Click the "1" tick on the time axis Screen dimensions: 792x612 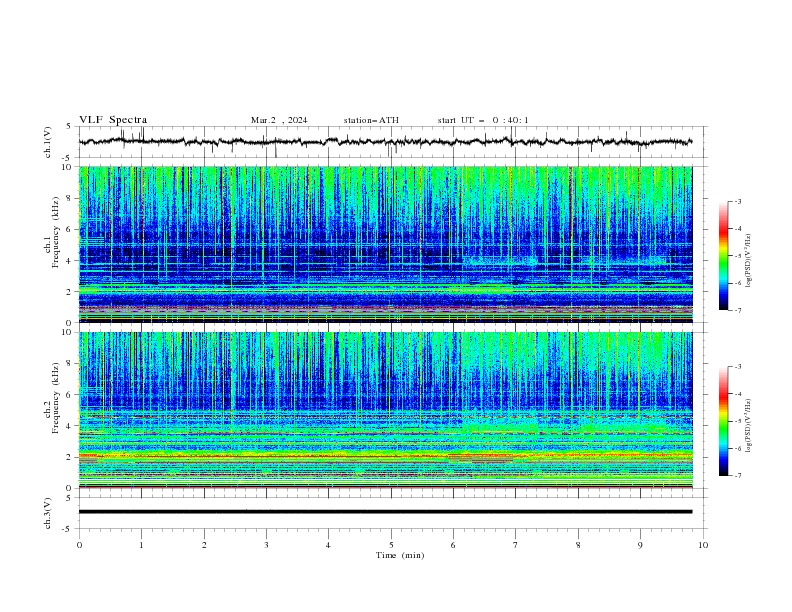pyautogui.click(x=141, y=545)
